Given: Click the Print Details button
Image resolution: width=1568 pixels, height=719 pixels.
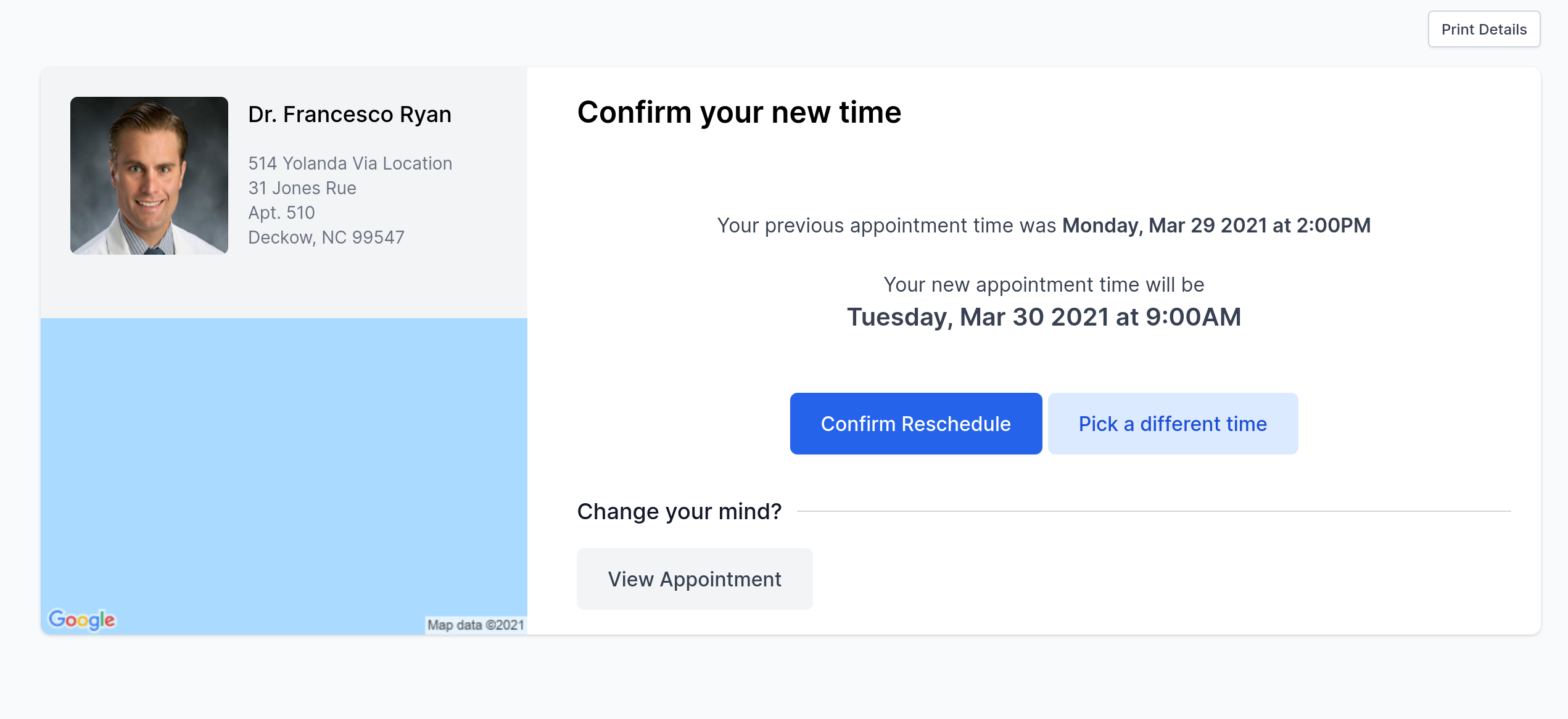Looking at the screenshot, I should pyautogui.click(x=1484, y=29).
